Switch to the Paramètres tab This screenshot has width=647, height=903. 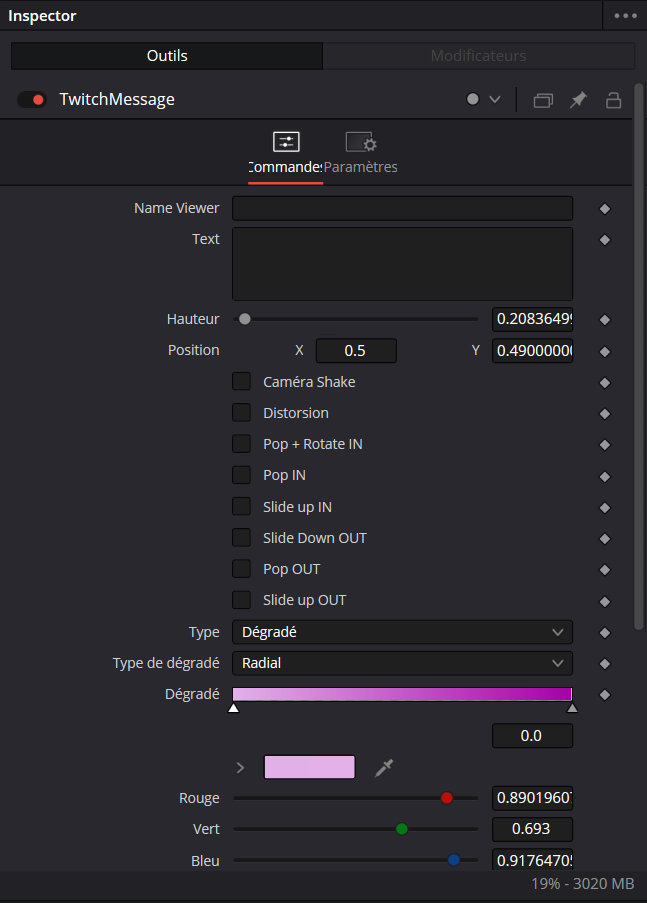pos(361,153)
